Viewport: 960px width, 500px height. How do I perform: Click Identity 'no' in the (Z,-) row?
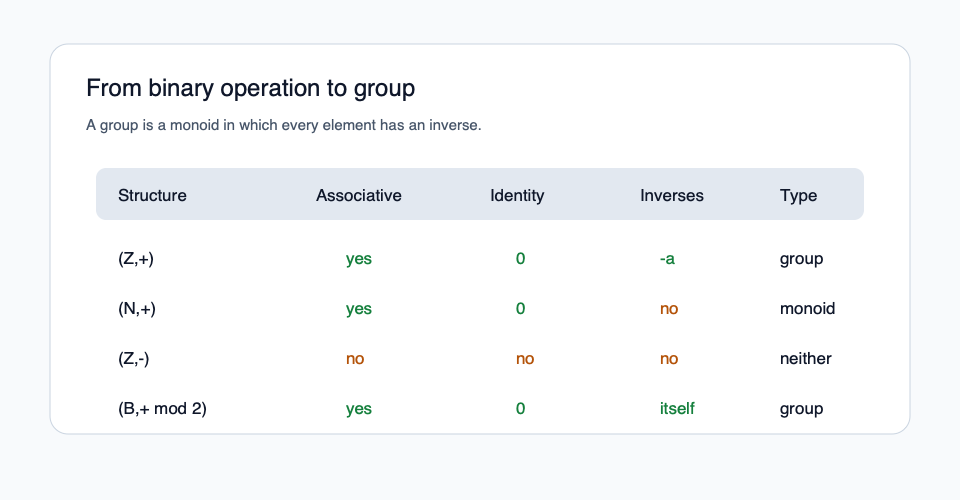[x=525, y=359]
